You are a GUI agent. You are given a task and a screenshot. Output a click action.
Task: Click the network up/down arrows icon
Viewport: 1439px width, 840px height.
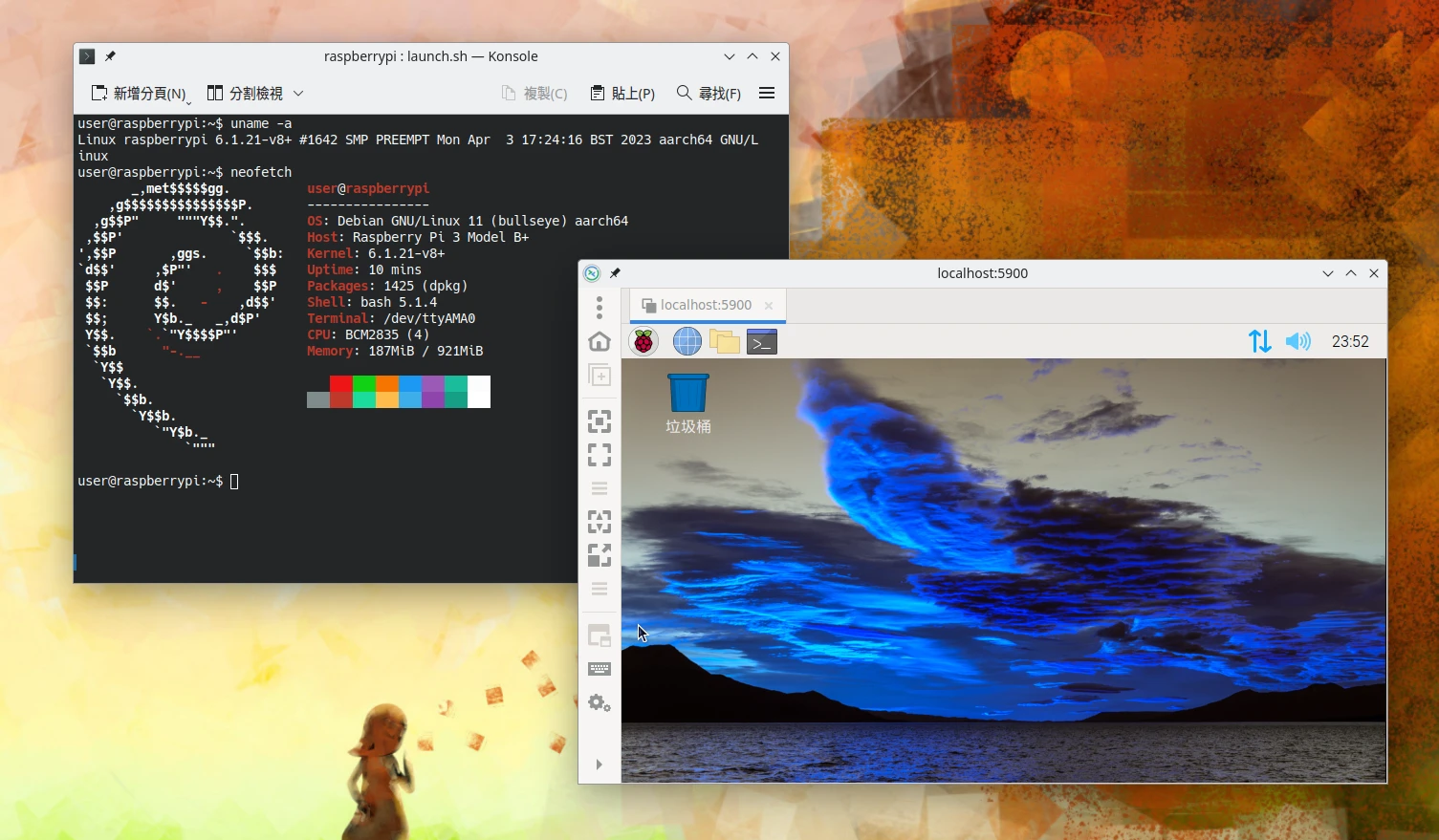1259,341
